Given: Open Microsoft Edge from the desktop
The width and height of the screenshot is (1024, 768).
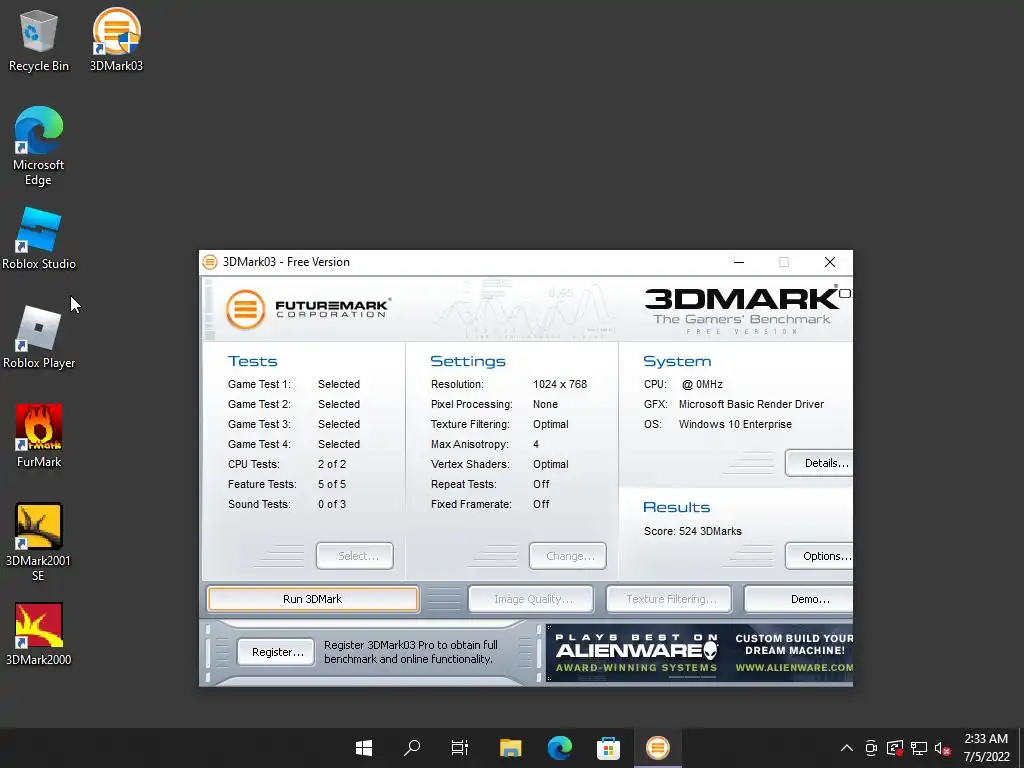Looking at the screenshot, I should click(39, 146).
